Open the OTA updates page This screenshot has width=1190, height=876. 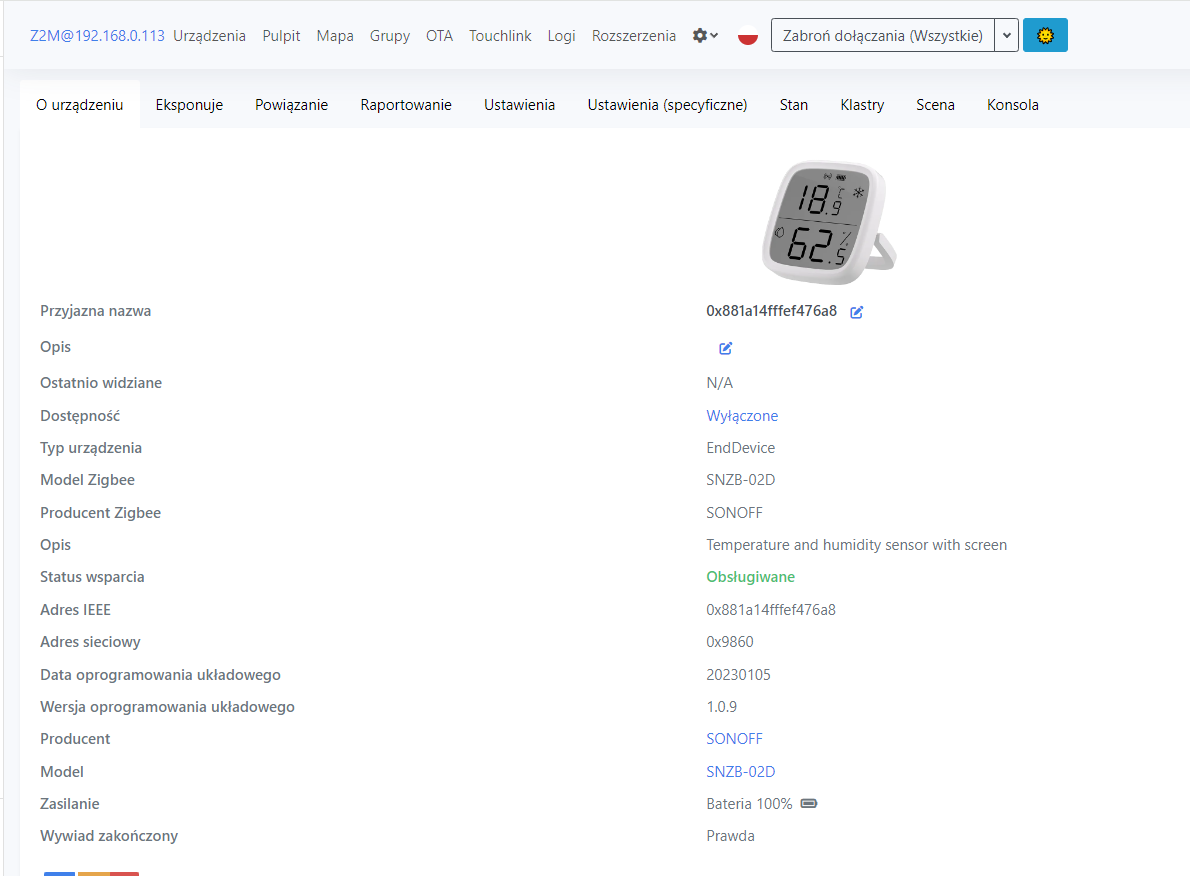point(439,36)
